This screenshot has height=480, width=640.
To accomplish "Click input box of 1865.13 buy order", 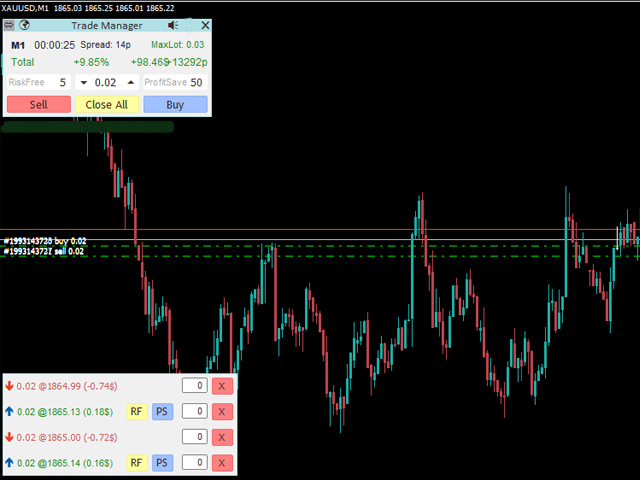I will tap(195, 411).
